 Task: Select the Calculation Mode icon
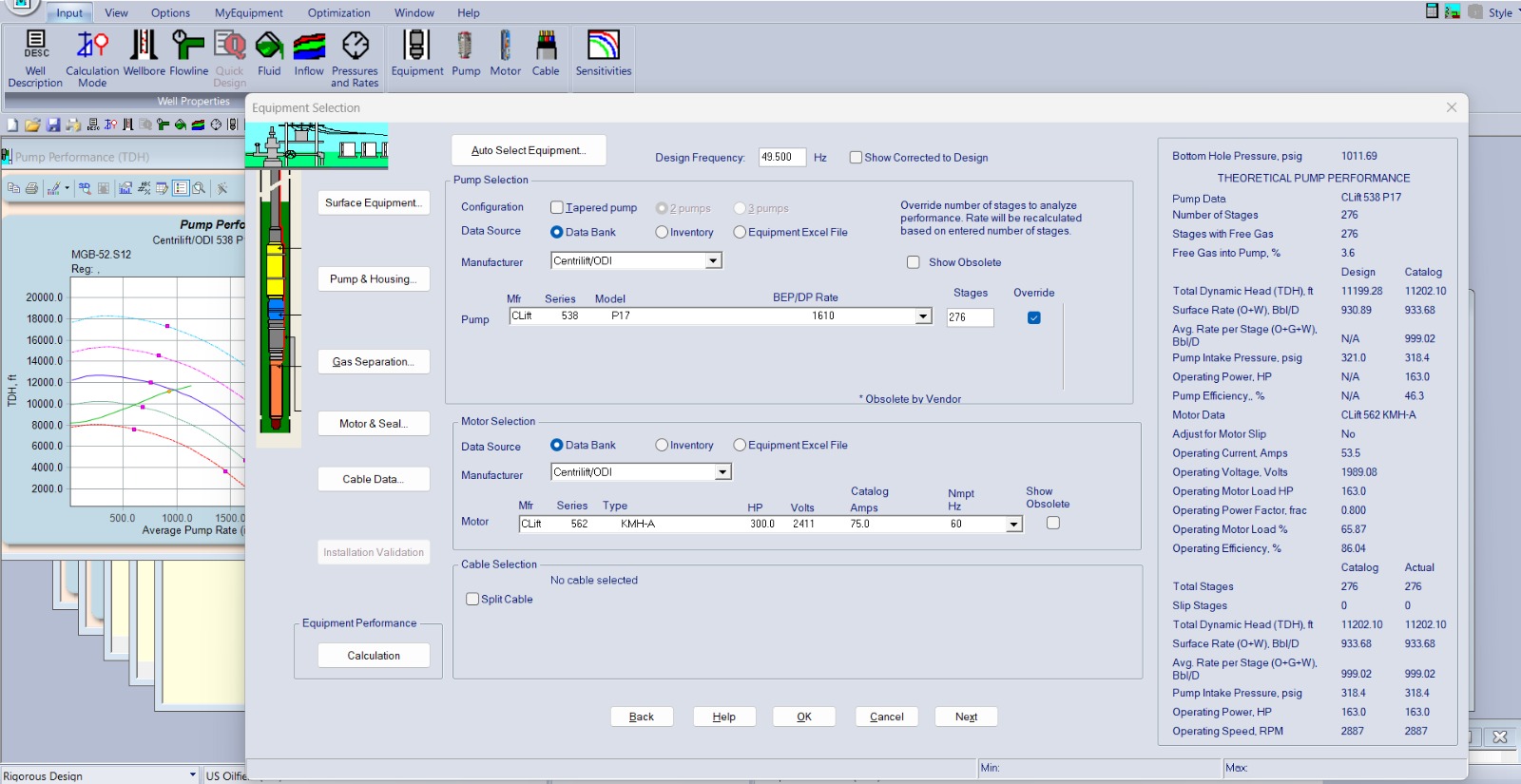pyautogui.click(x=92, y=57)
